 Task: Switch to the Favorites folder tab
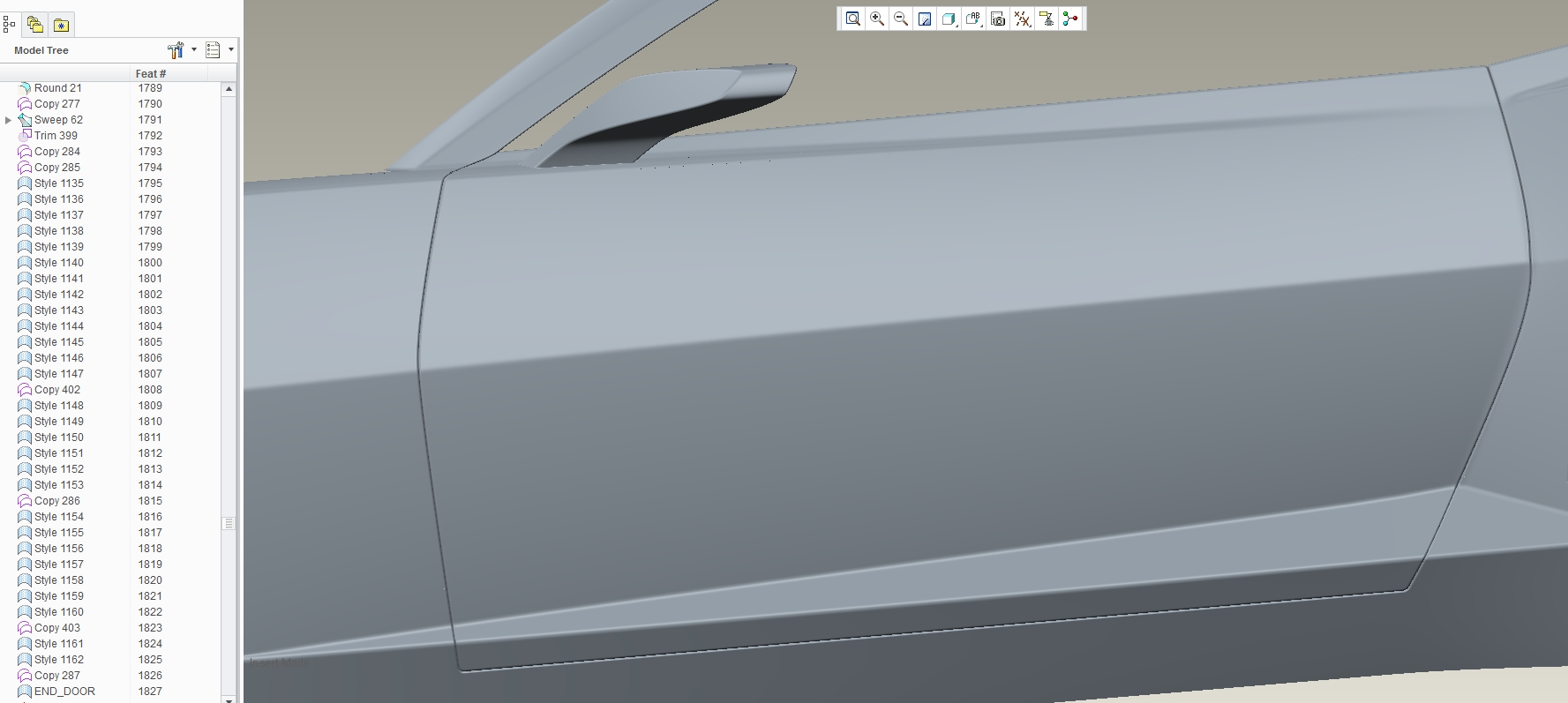click(61, 25)
